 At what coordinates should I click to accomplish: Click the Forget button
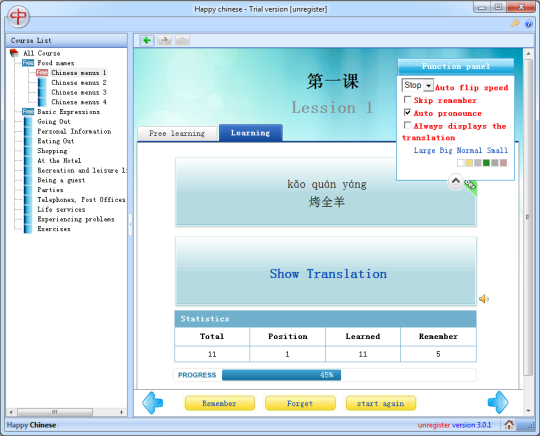coord(300,403)
